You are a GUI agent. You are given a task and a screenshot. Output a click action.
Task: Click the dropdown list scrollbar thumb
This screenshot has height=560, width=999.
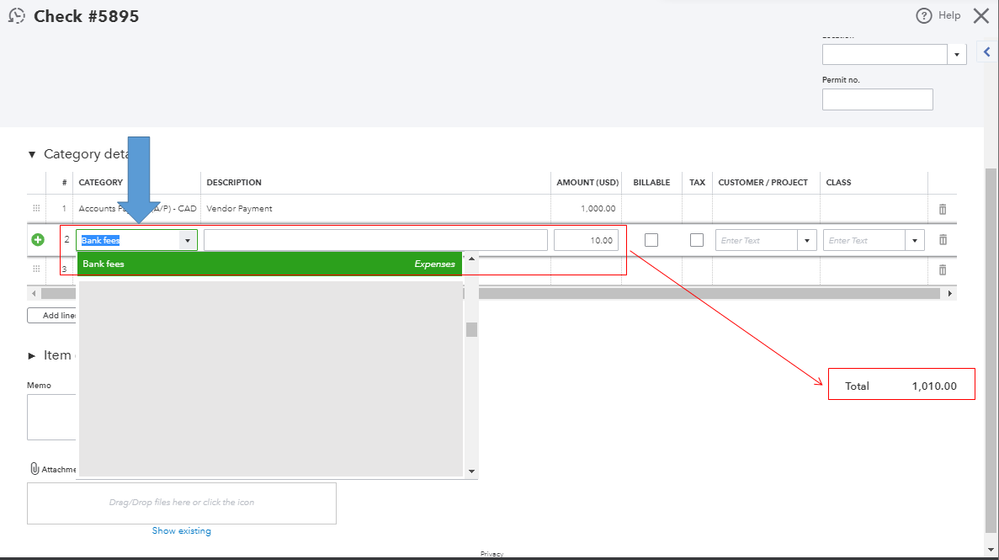(x=471, y=329)
